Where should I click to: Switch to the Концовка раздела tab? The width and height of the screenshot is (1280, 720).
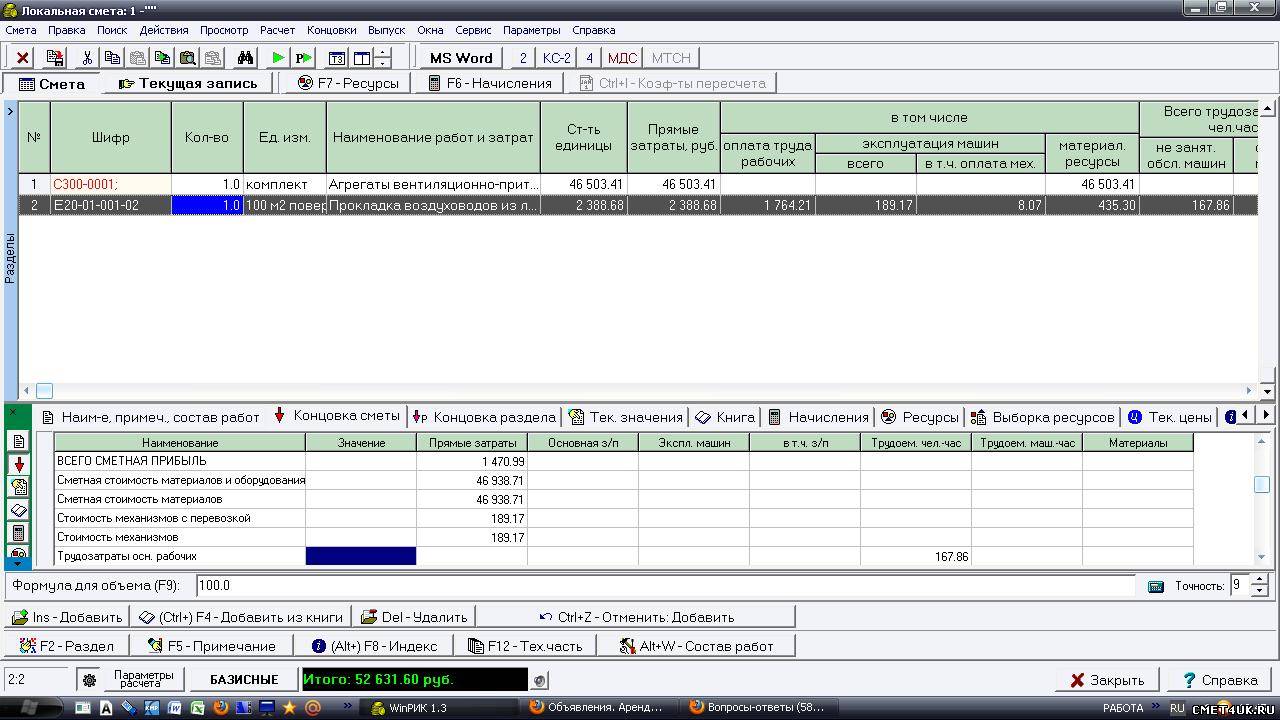[485, 417]
